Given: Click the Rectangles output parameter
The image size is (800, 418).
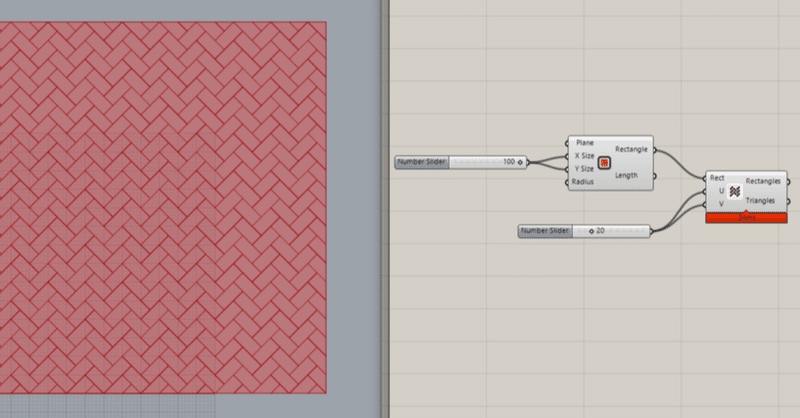Looking at the screenshot, I should click(763, 181).
